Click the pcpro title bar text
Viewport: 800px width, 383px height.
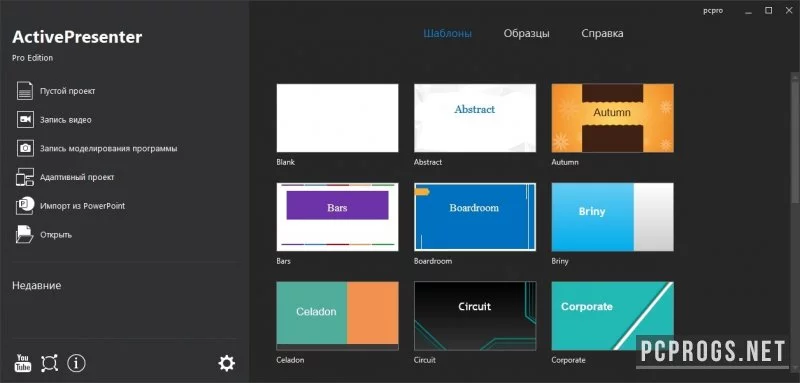(713, 11)
